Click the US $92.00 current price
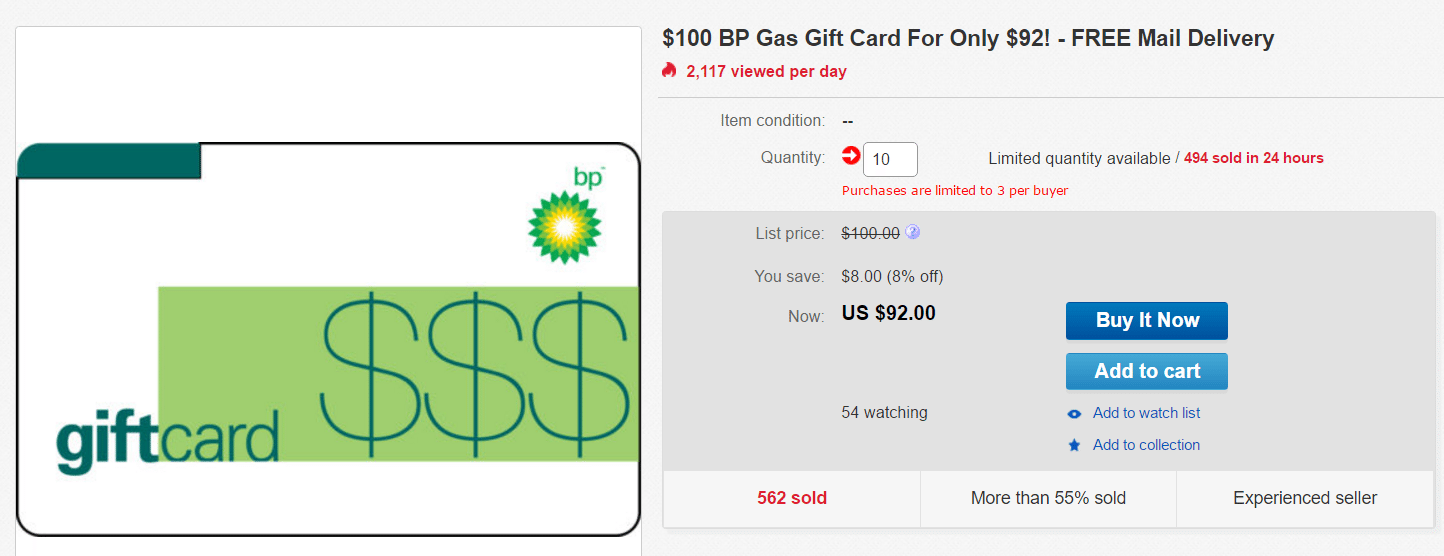 [x=889, y=313]
